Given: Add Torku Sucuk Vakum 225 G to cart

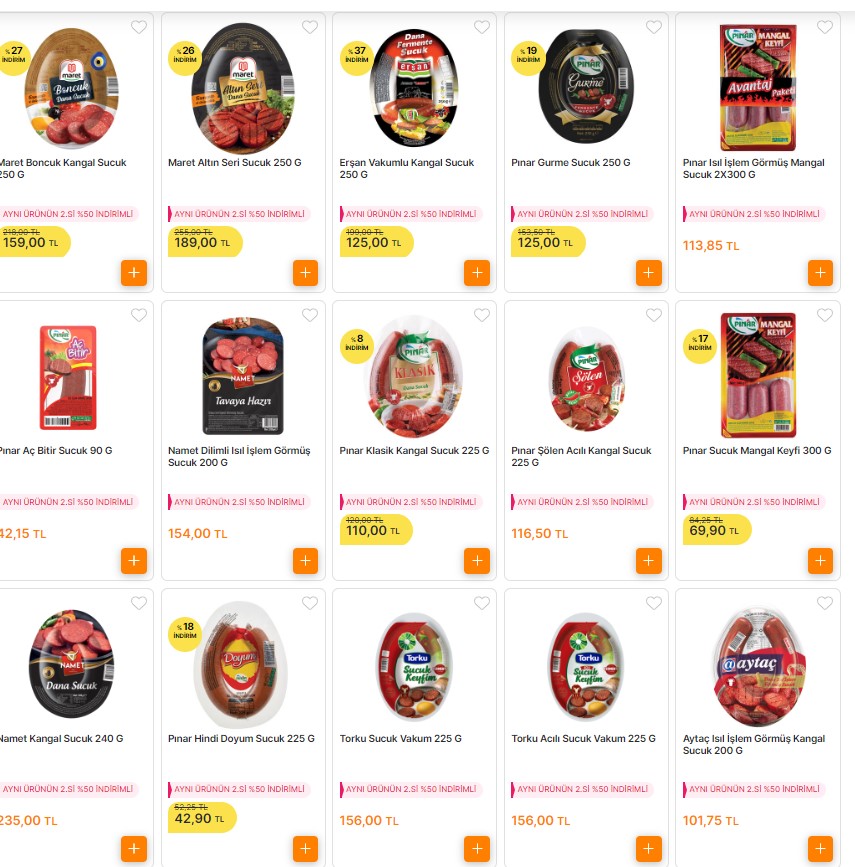Looking at the screenshot, I should [x=477, y=849].
